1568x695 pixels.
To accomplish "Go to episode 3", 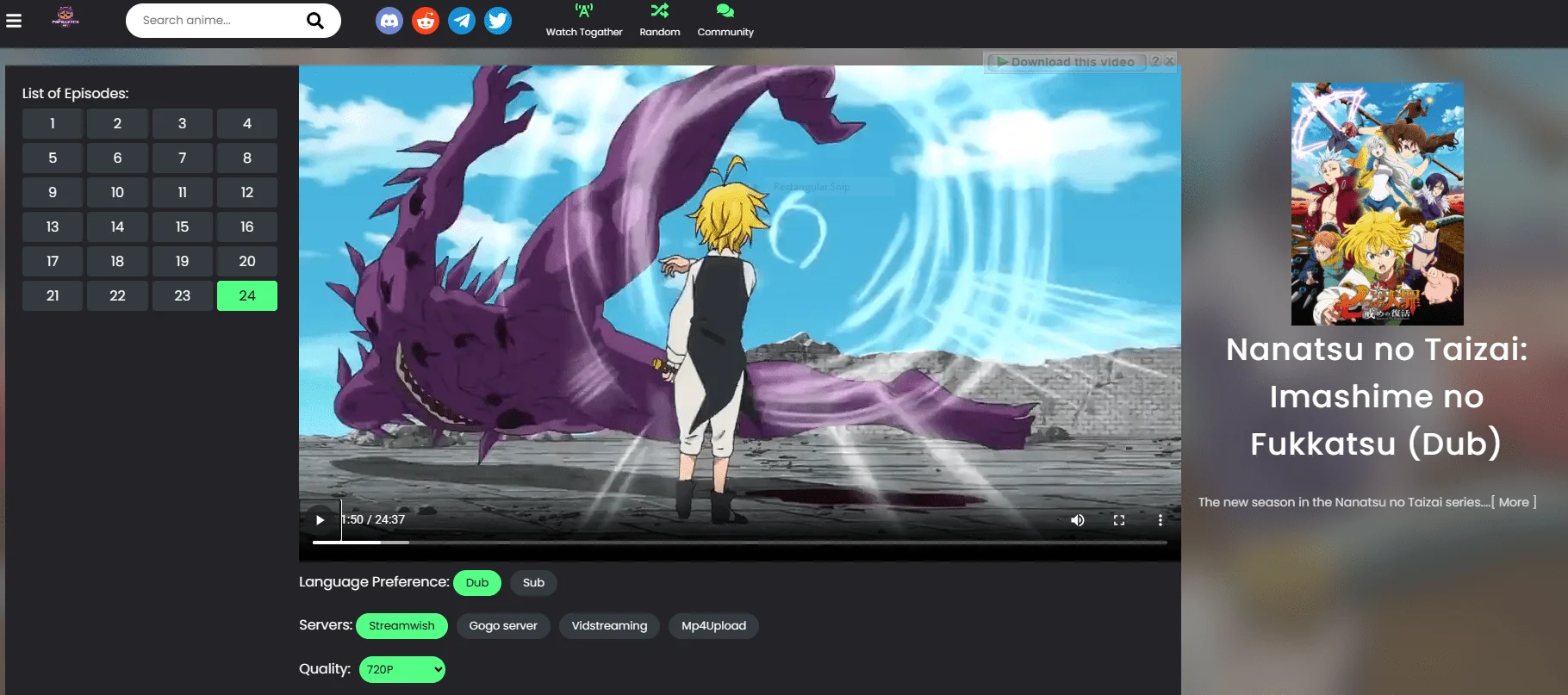I will (x=183, y=124).
